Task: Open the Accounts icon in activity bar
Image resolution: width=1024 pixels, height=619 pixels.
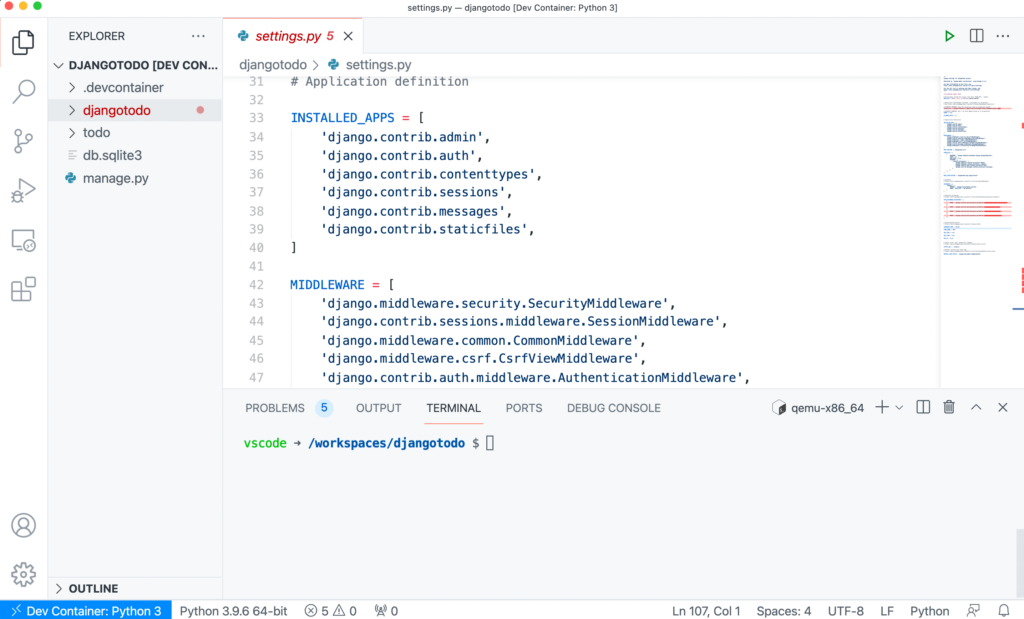Action: point(23,526)
